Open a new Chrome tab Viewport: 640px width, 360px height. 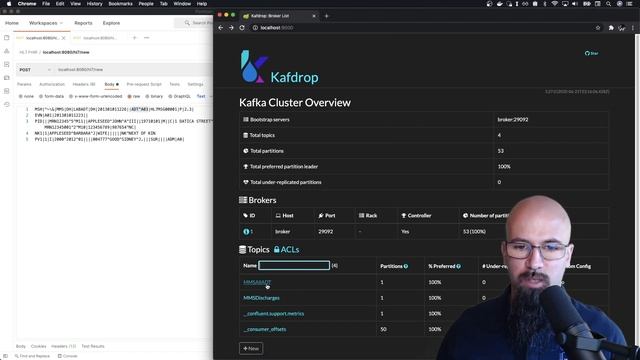pos(327,16)
